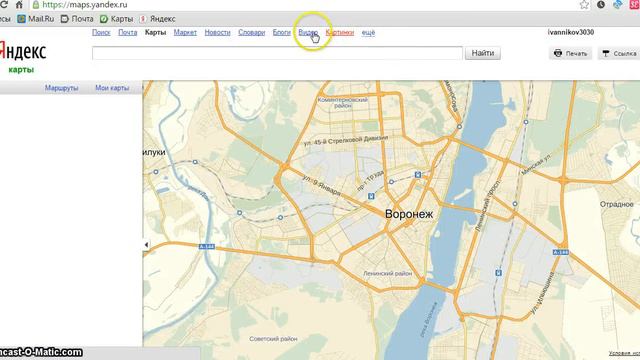640x360 pixels.
Task: Open the Яндекс bookmark
Action: (x=158, y=19)
